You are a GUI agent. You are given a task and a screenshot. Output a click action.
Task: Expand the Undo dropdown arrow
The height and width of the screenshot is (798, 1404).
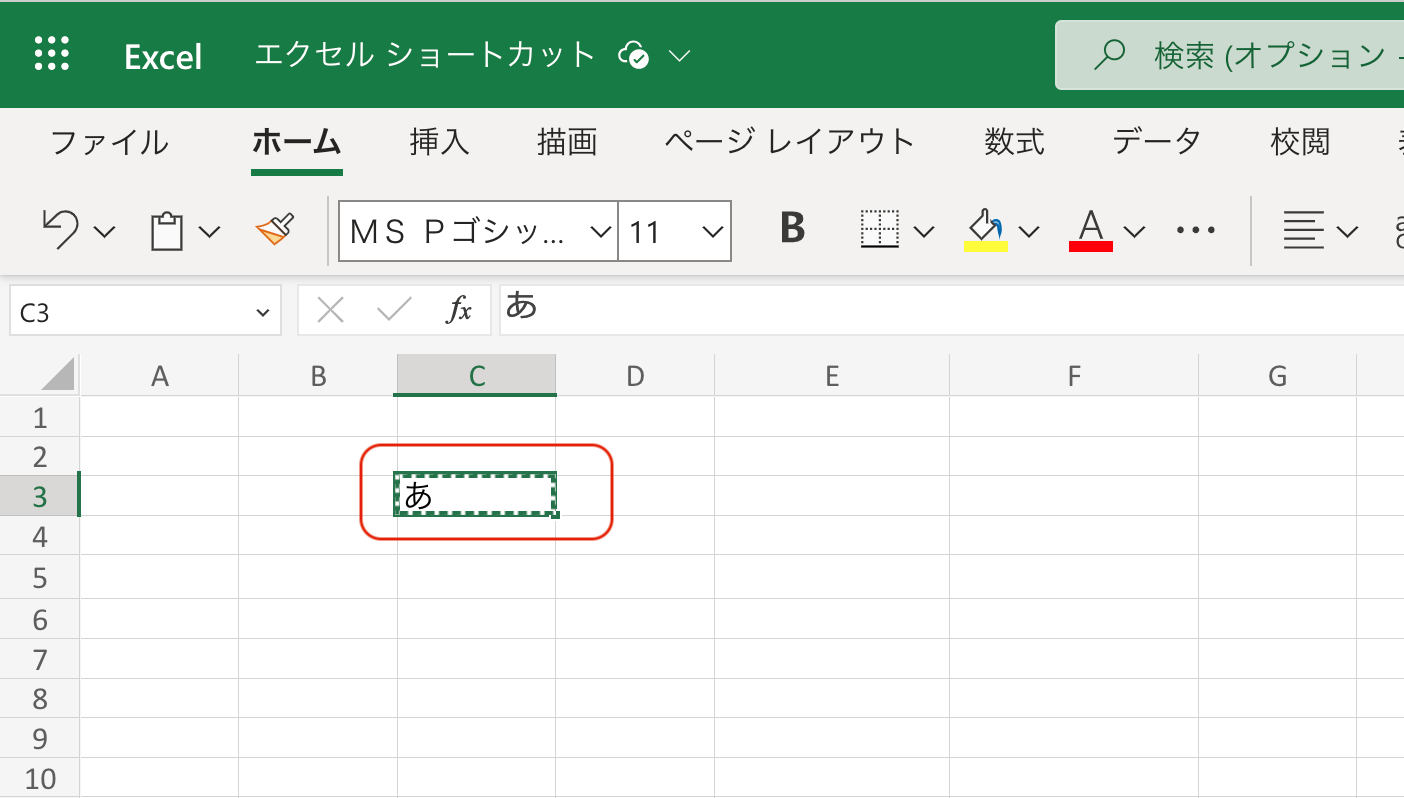[104, 232]
